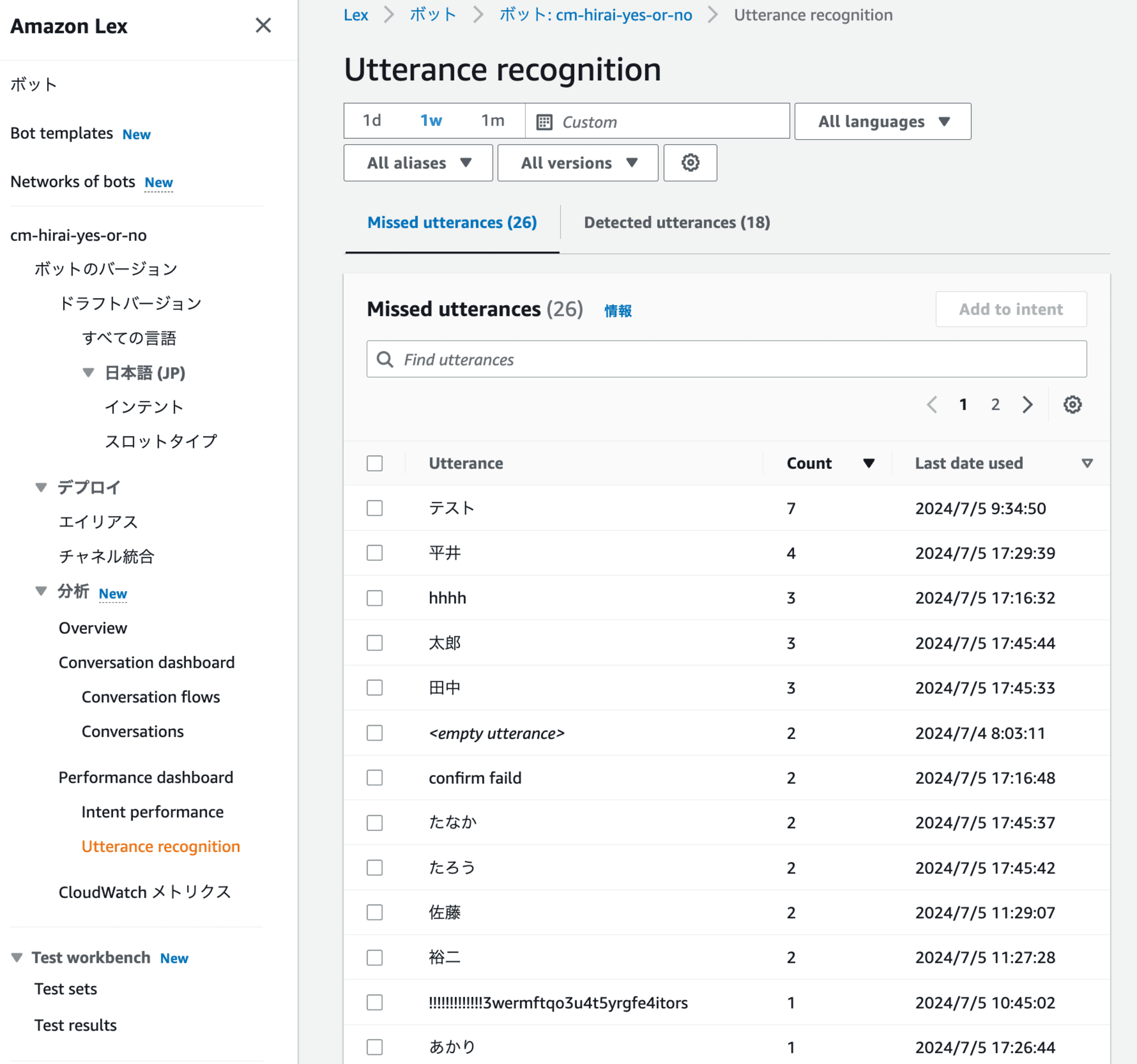Viewport: 1137px width, 1064px height.
Task: Check the empty utterance row
Action: point(375,733)
